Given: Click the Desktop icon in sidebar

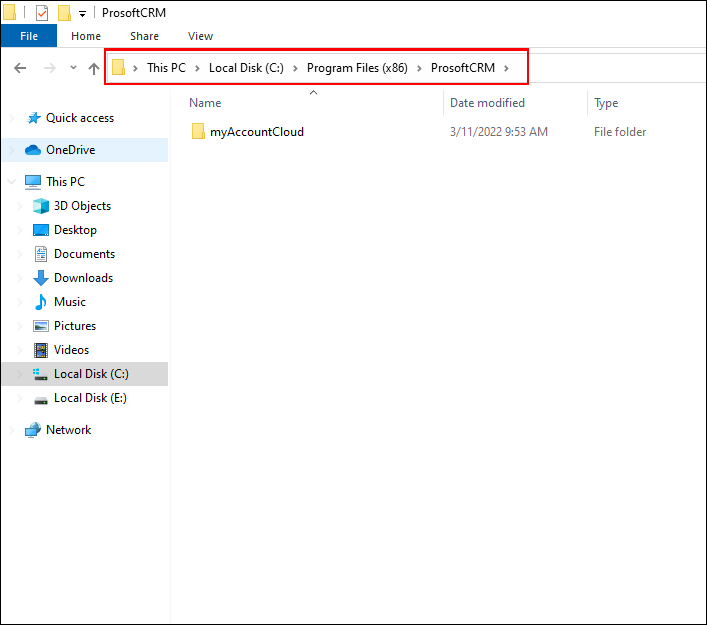Looking at the screenshot, I should point(41,230).
